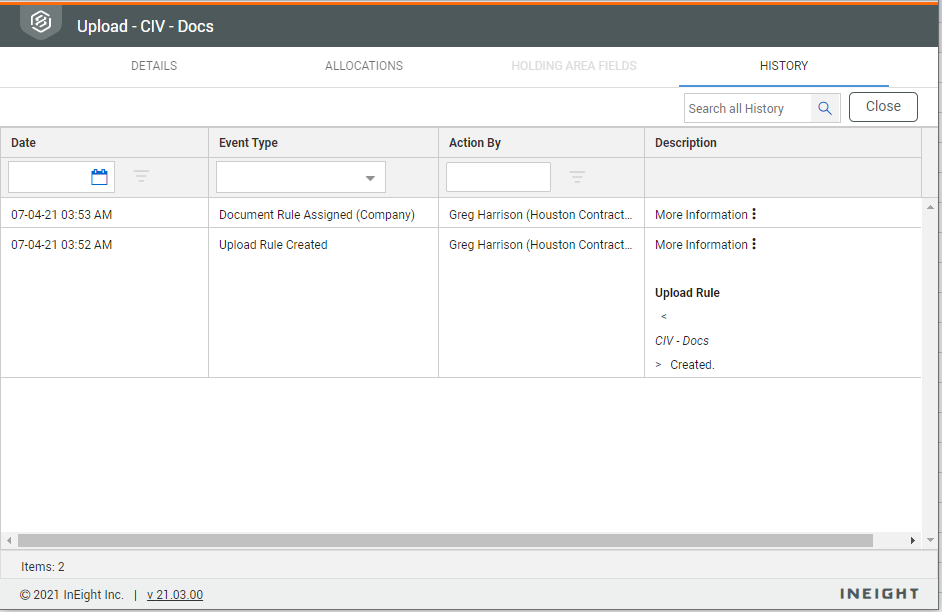Switch to the Details tab
The image size is (942, 612).
pyautogui.click(x=154, y=65)
